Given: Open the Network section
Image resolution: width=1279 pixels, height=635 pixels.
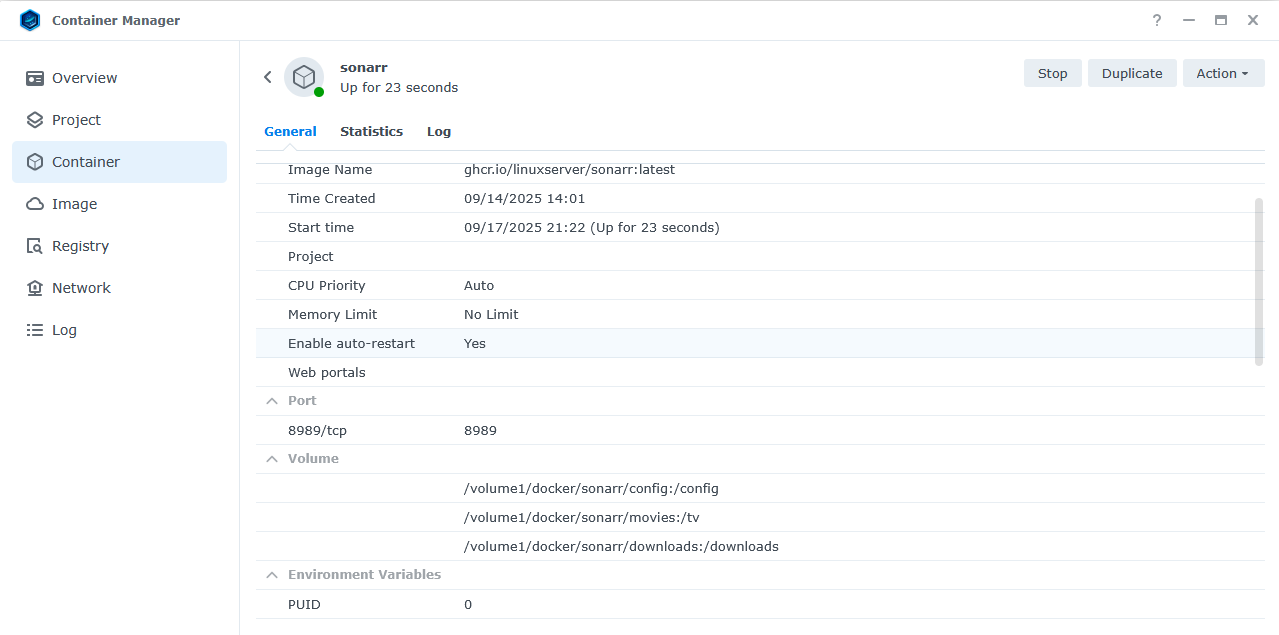Looking at the screenshot, I should pyautogui.click(x=119, y=288).
